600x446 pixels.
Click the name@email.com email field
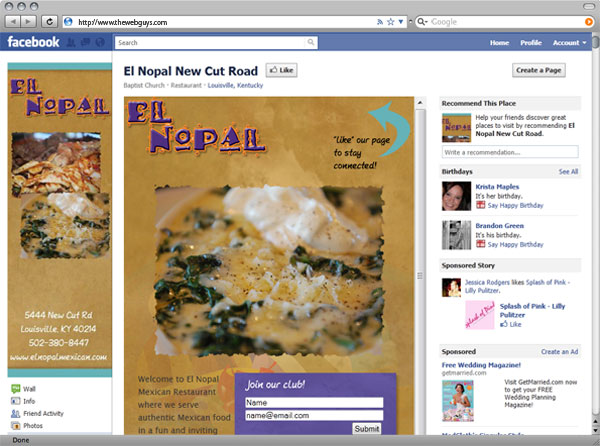(x=314, y=415)
